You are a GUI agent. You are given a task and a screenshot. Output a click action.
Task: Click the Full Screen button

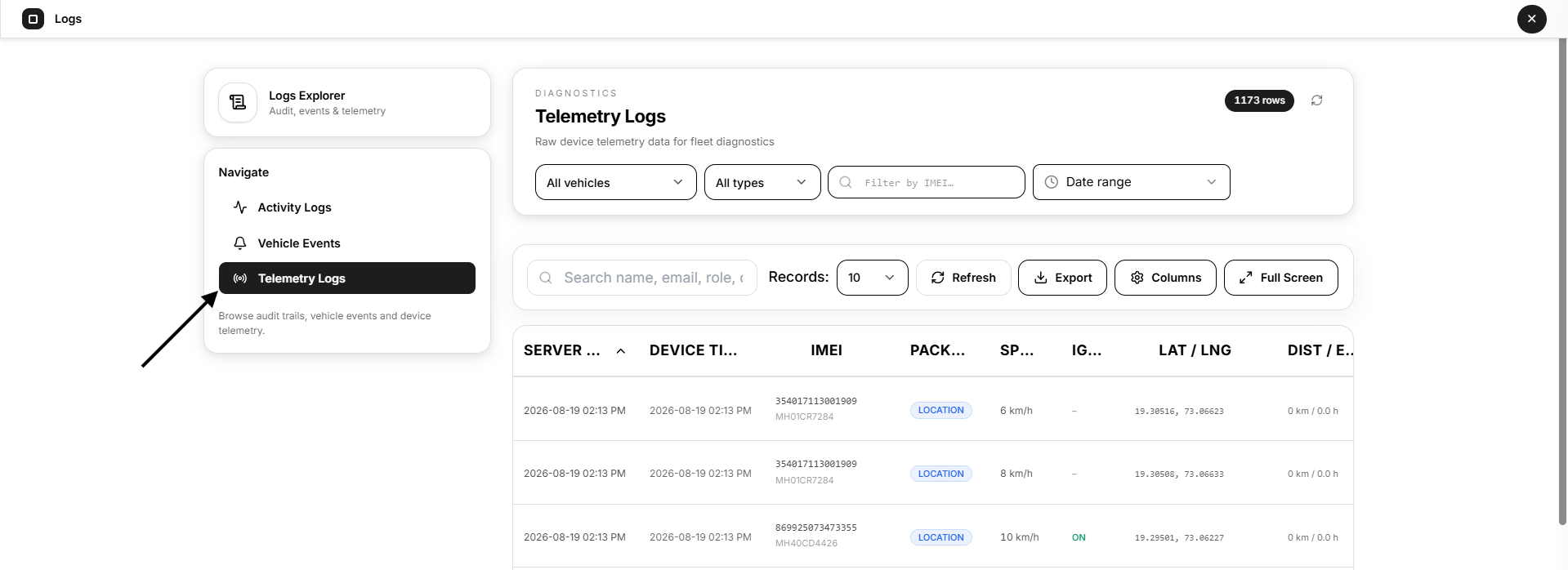click(1280, 278)
